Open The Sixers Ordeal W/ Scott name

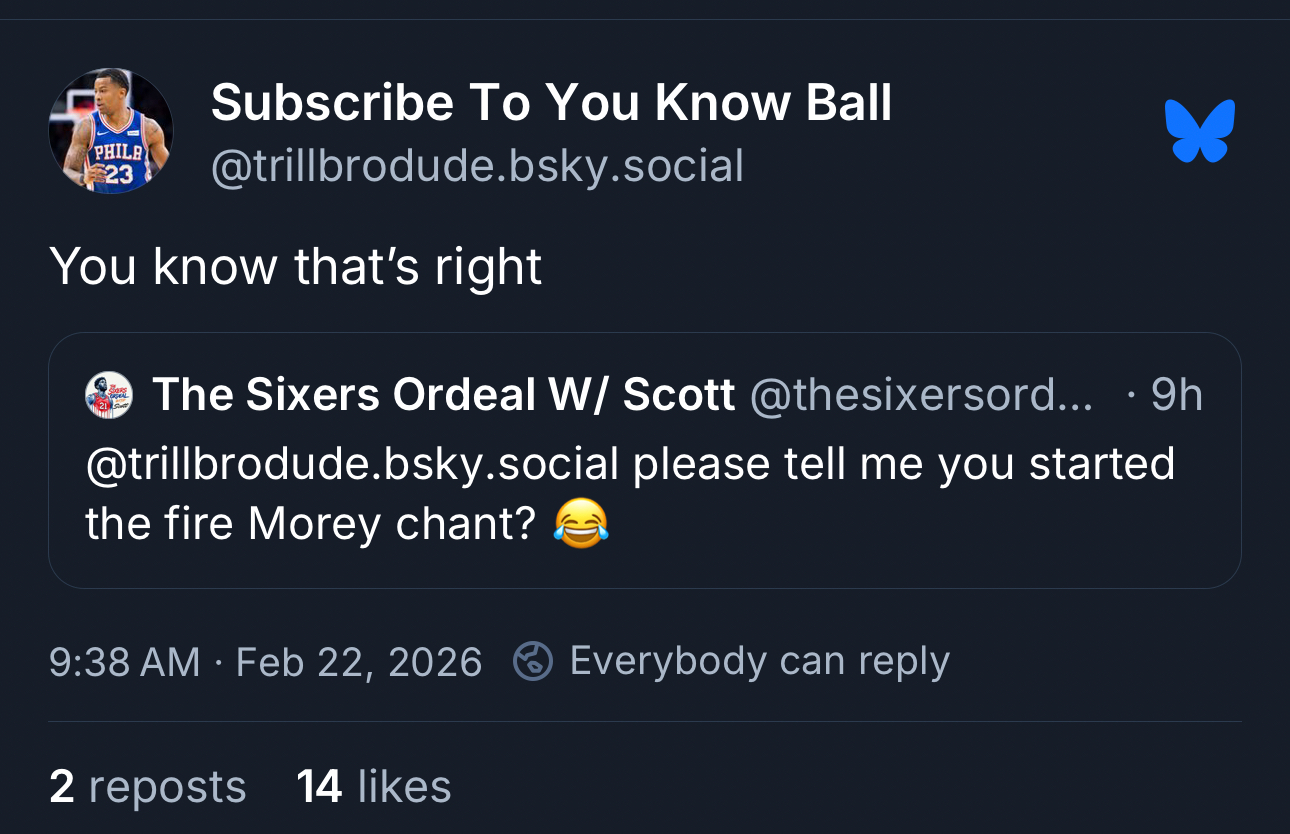(443, 395)
